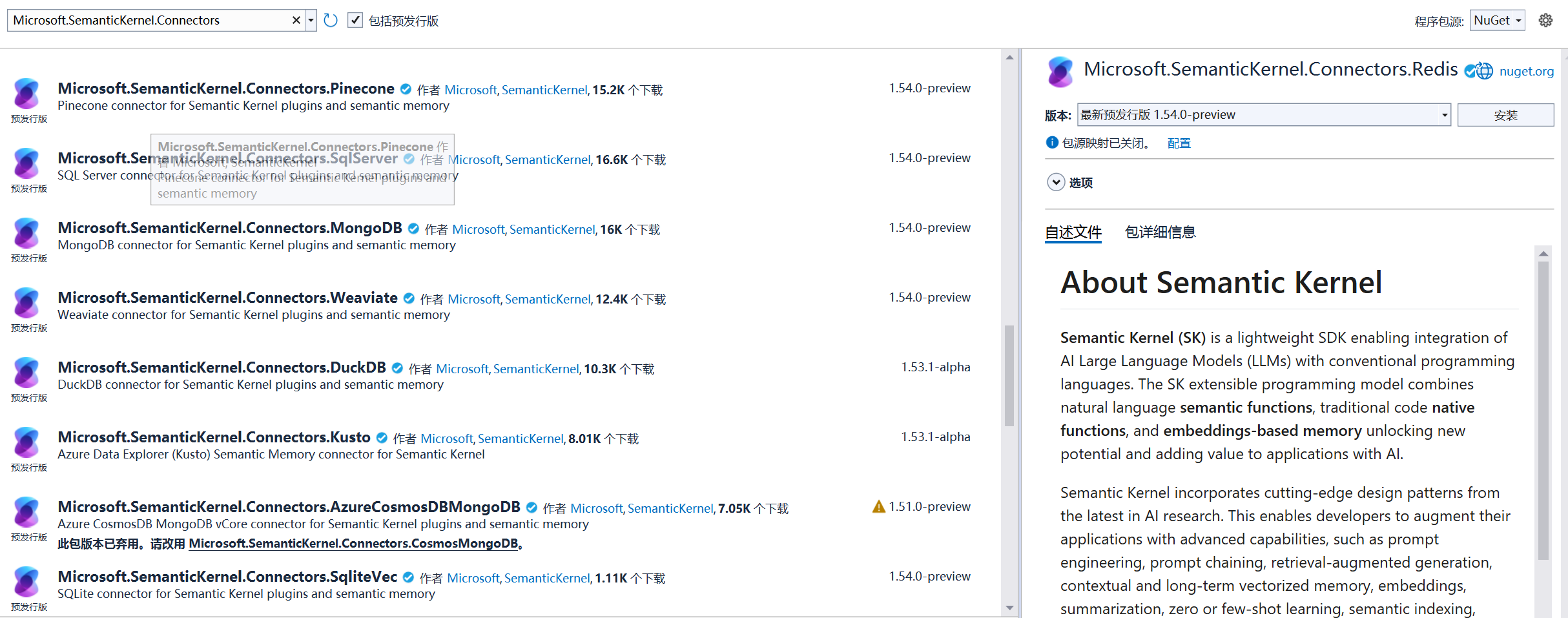Focus the package search input field
The width and height of the screenshot is (1568, 618).
click(x=150, y=21)
